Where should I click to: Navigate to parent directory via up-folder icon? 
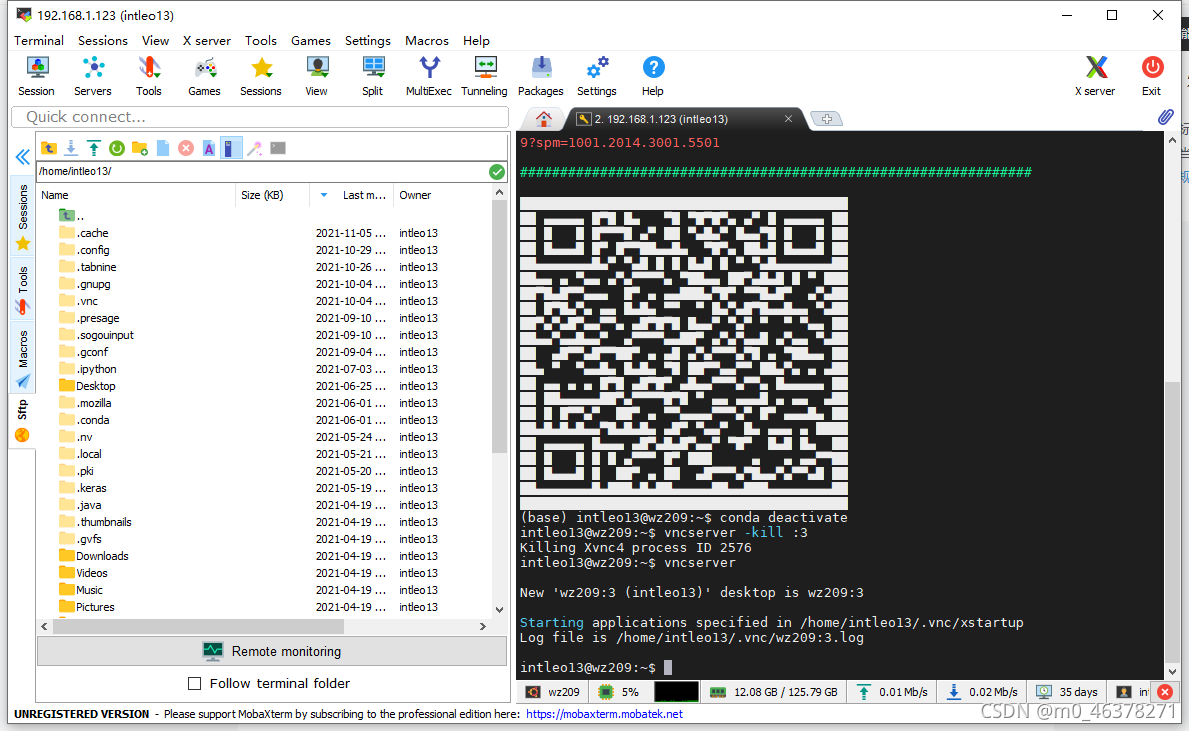(x=46, y=148)
